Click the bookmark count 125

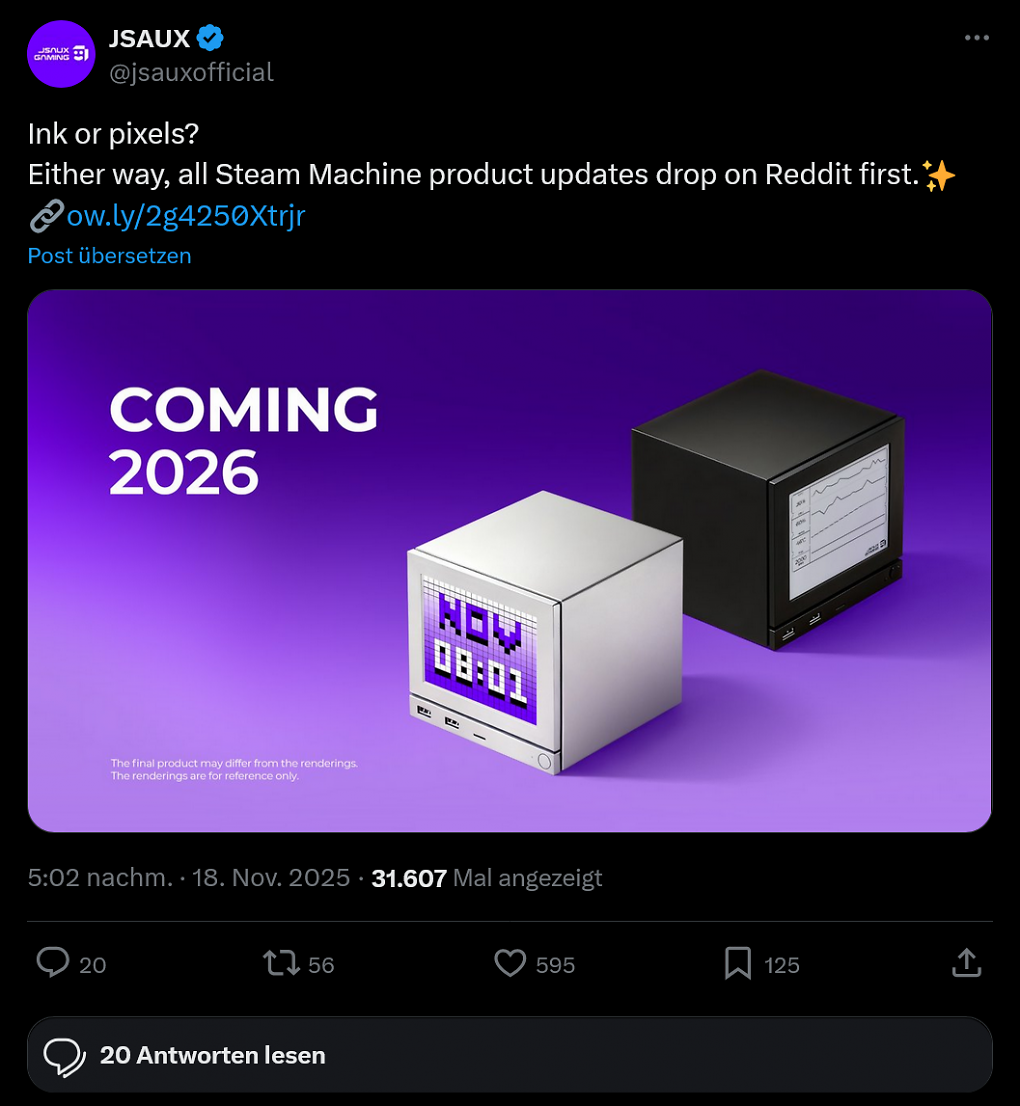pos(782,965)
